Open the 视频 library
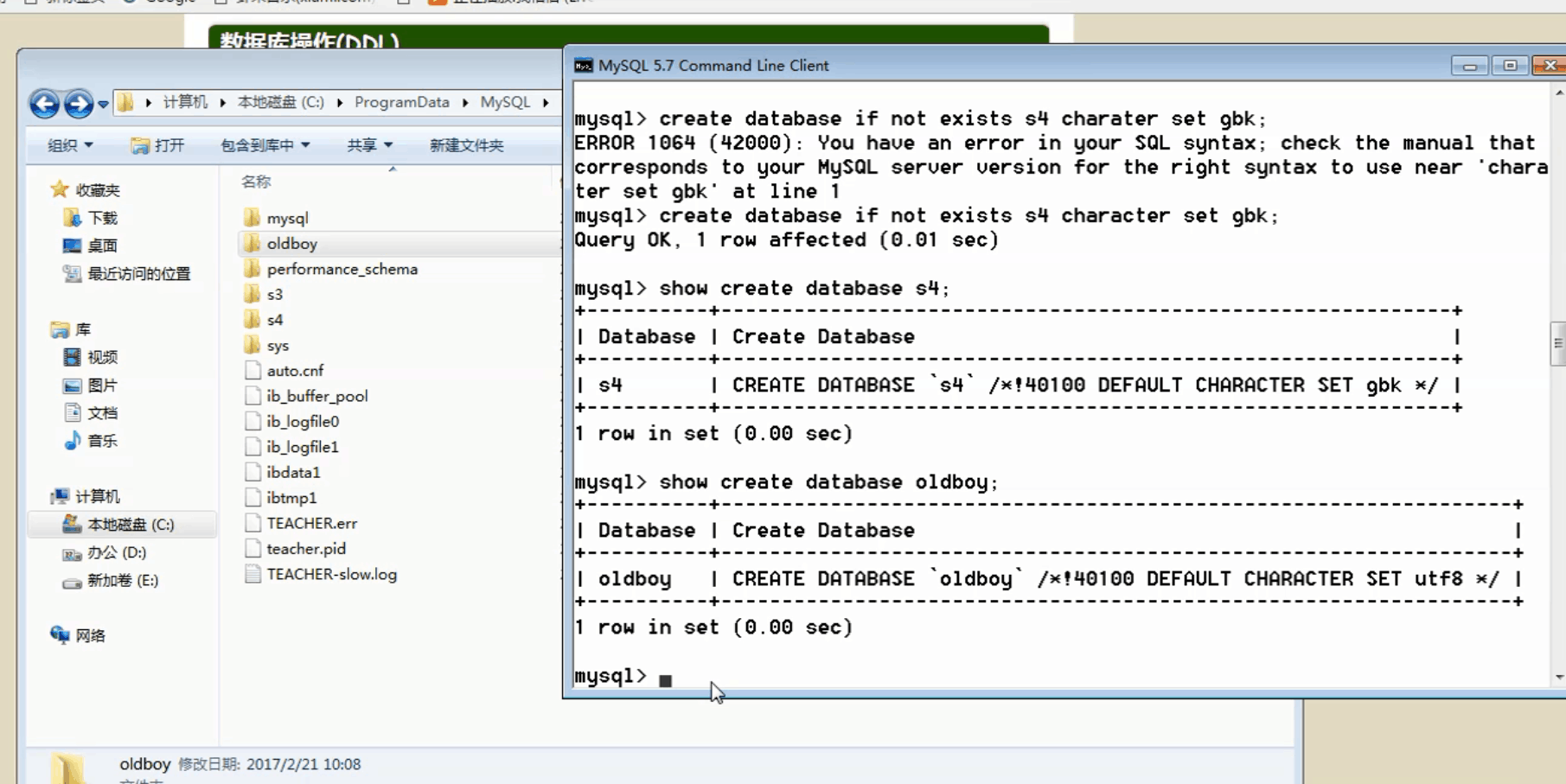This screenshot has height=784, width=1566. point(102,357)
